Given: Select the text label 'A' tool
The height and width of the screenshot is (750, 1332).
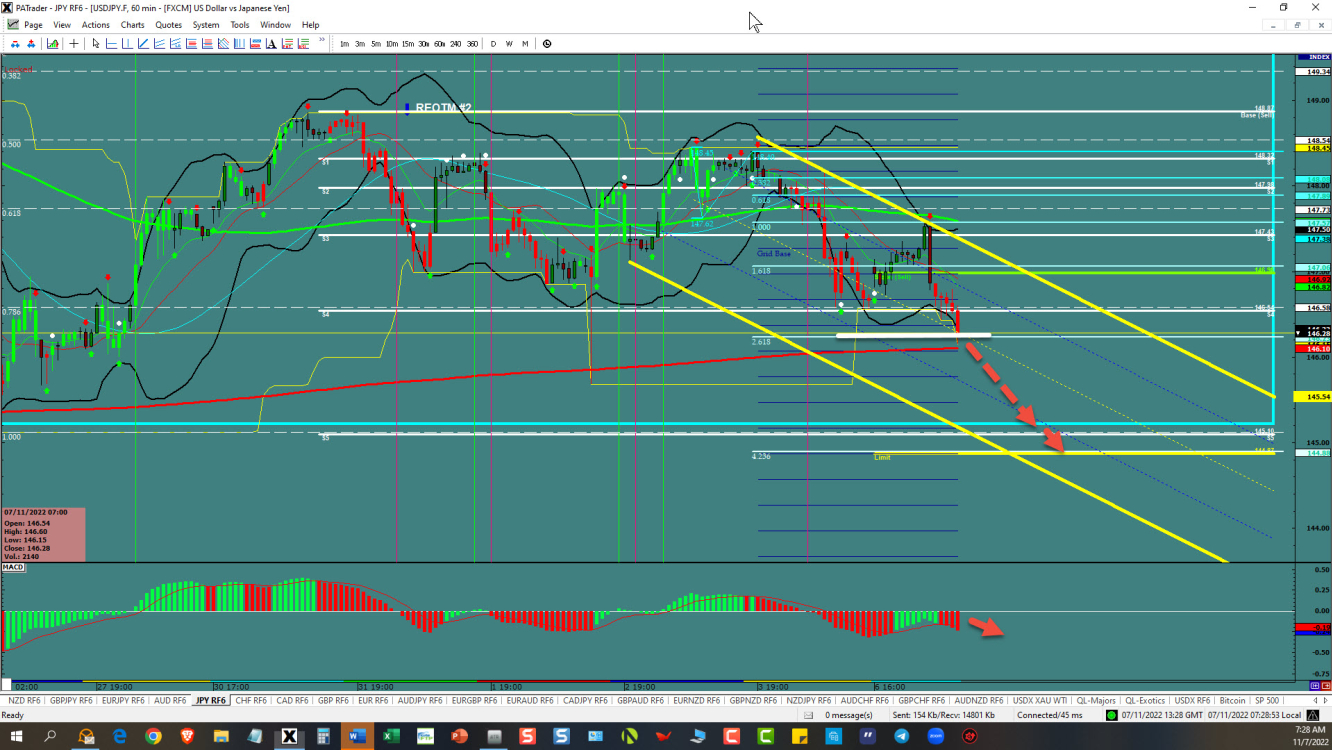Looking at the screenshot, I should 271,43.
